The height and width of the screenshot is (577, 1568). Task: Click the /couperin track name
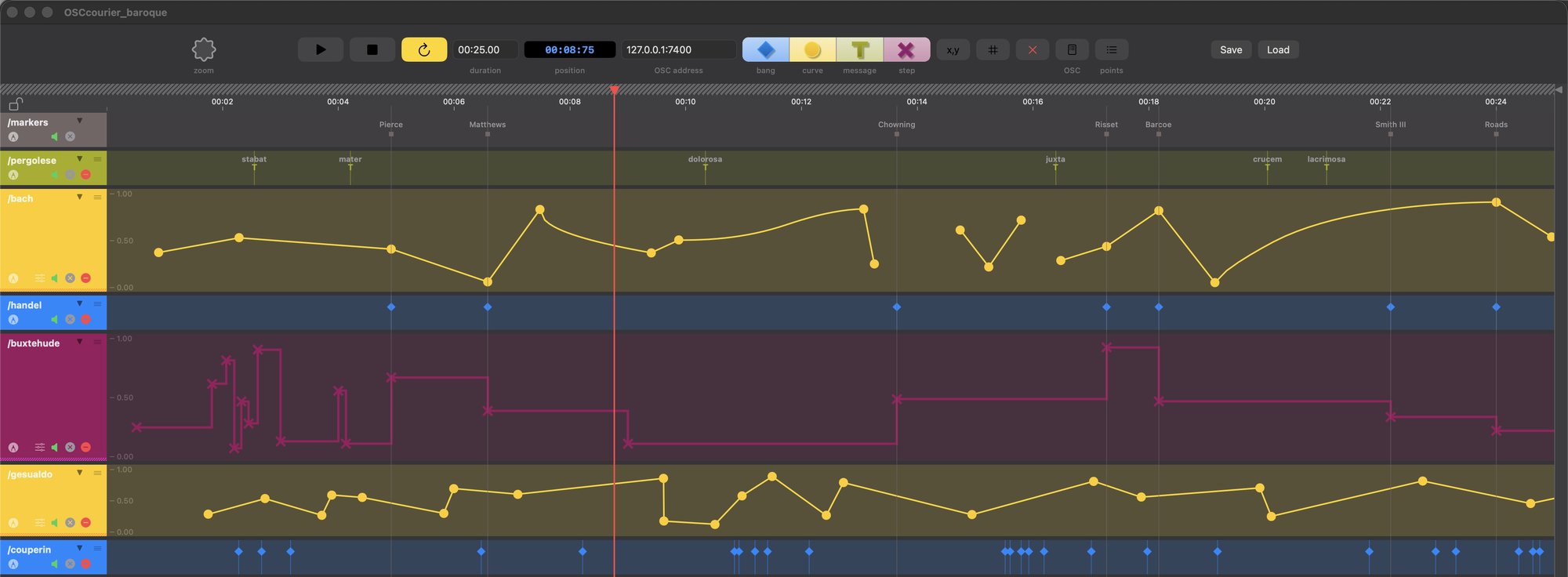[29, 550]
